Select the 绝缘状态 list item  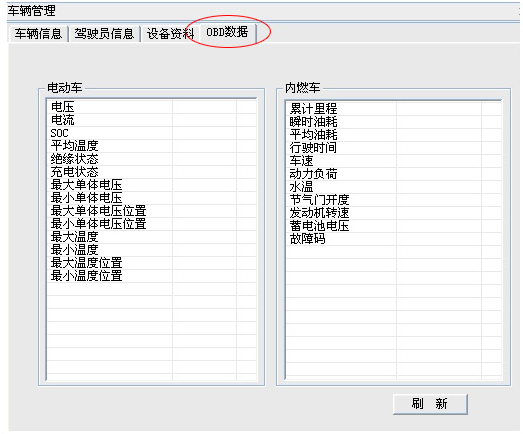pos(152,159)
